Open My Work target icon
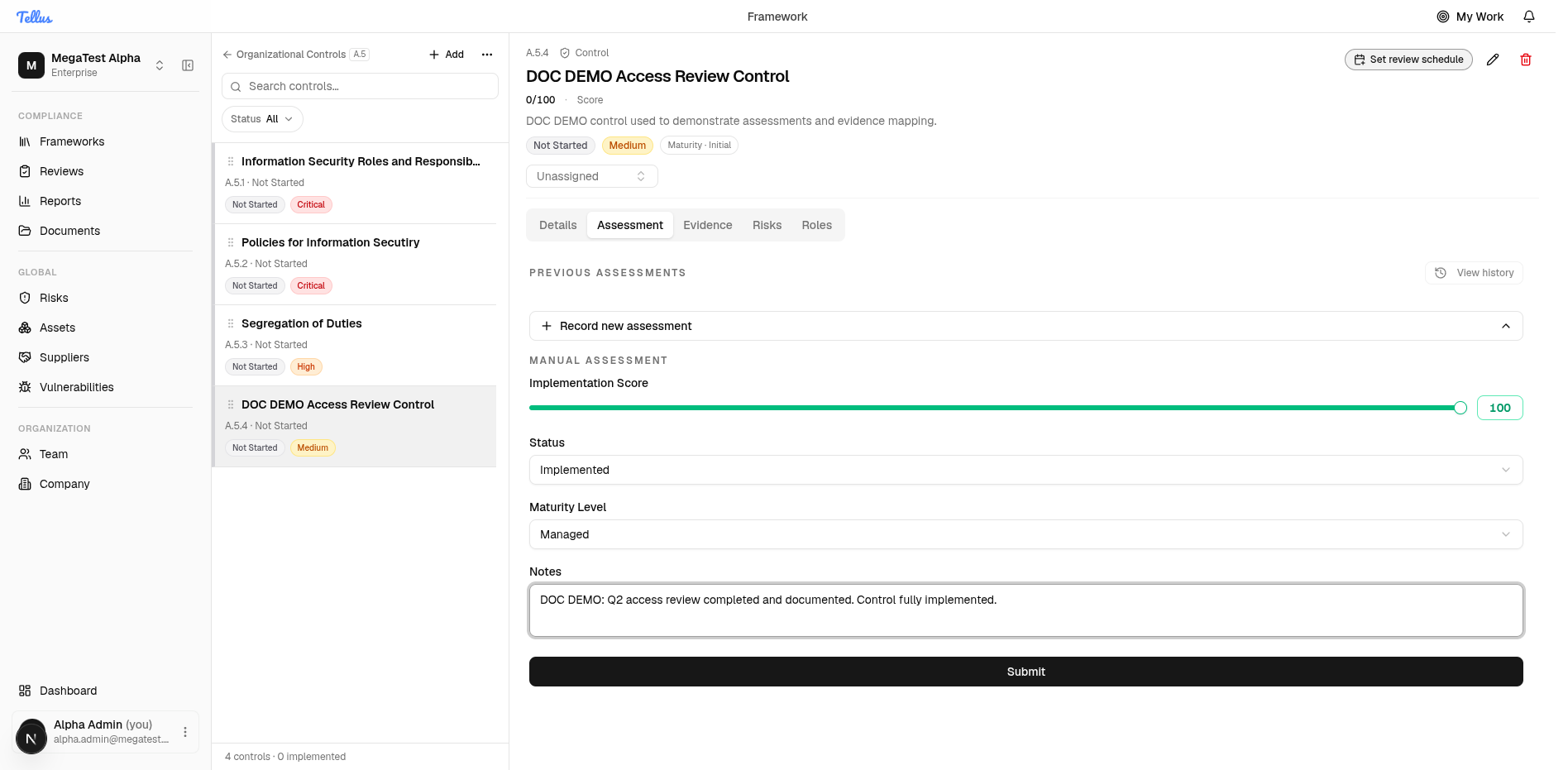Screen dimensions: 1568x770 (x=1443, y=17)
